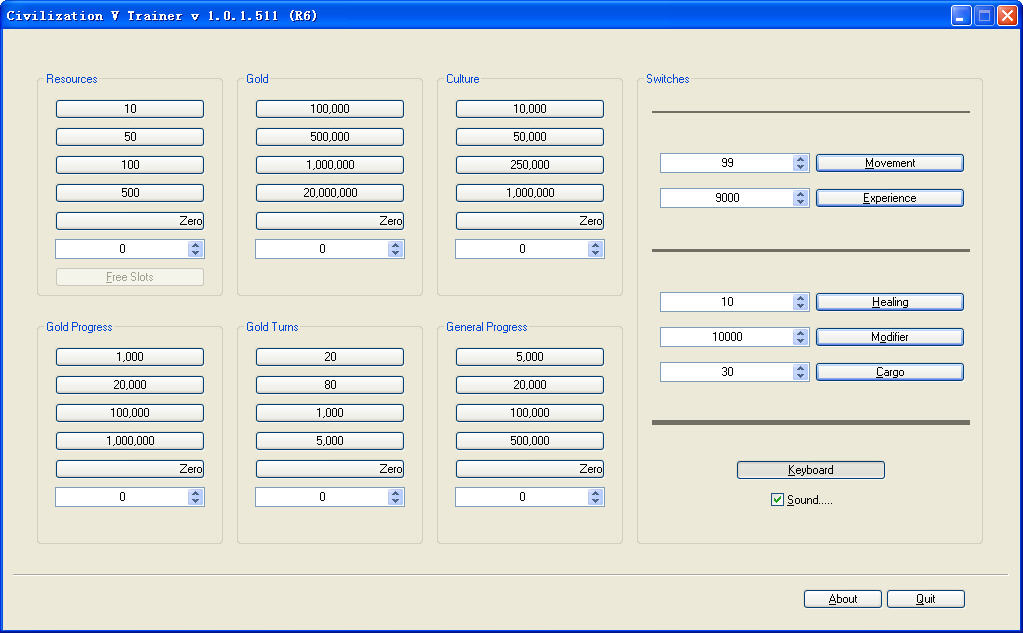Increase the Resources custom value using the up arrow

click(195, 245)
